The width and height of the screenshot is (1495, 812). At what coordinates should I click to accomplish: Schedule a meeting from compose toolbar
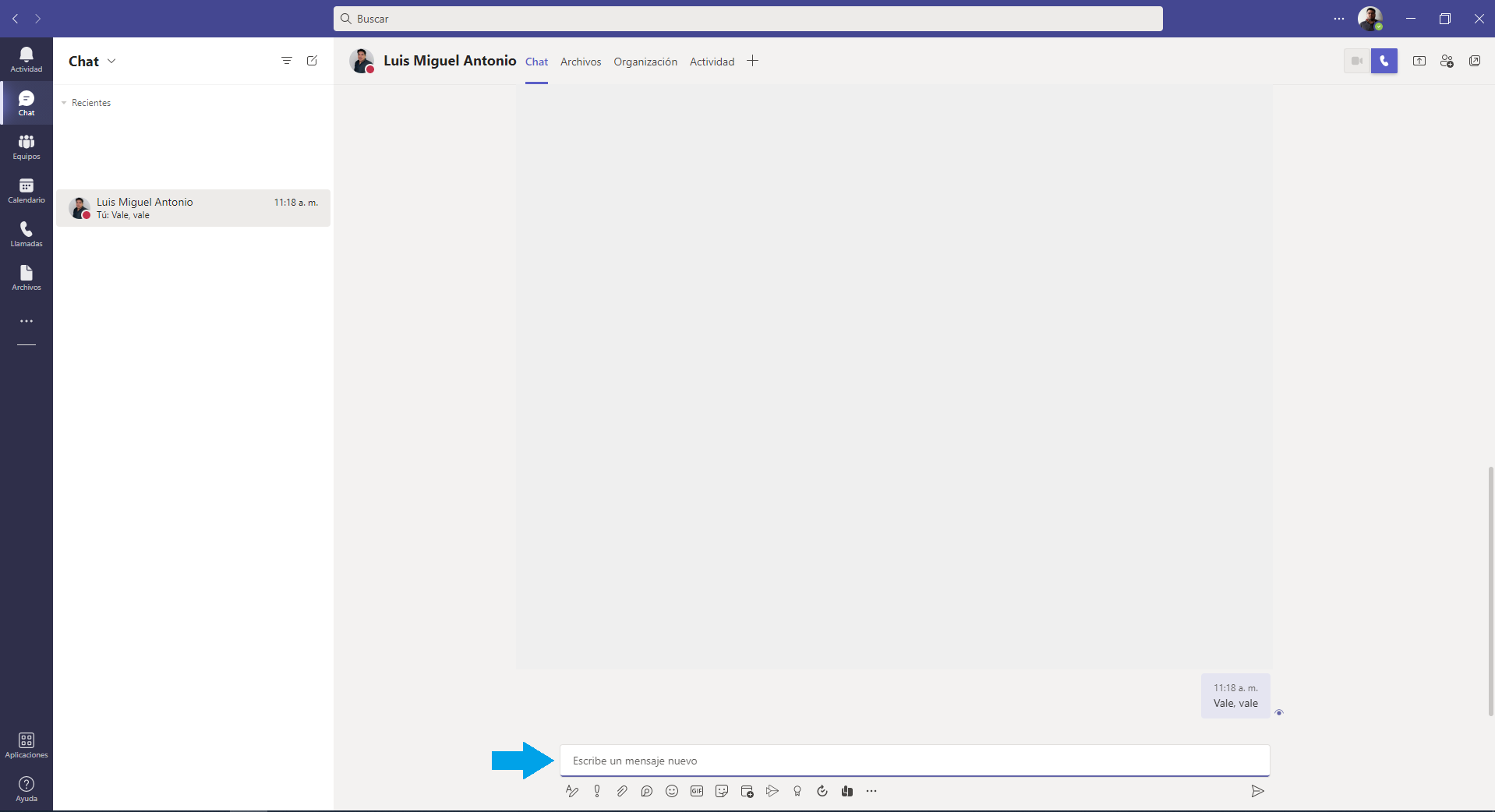(747, 791)
